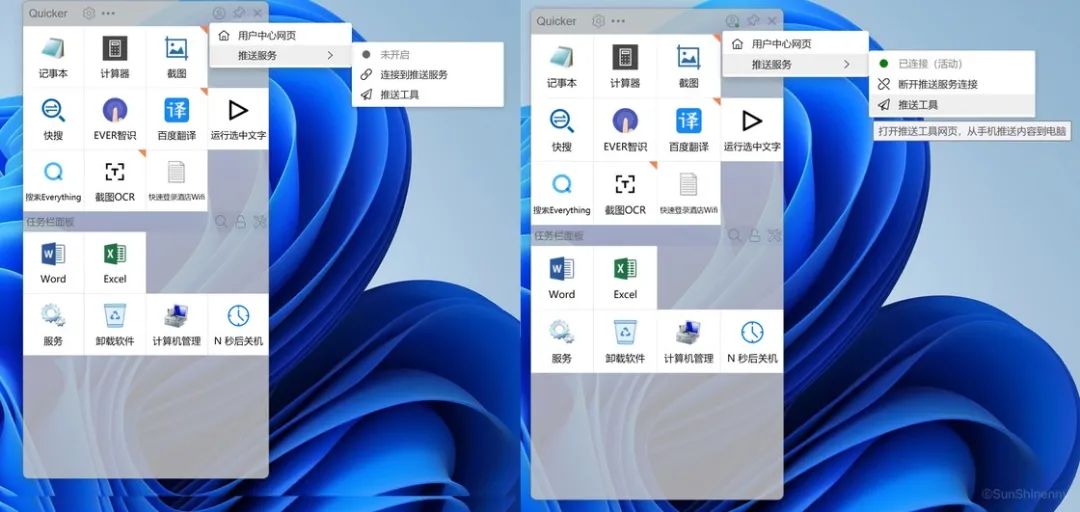Viewport: 1080px width, 512px height.
Task: Open 服务 in the right Quicker panel
Action: 561,341
